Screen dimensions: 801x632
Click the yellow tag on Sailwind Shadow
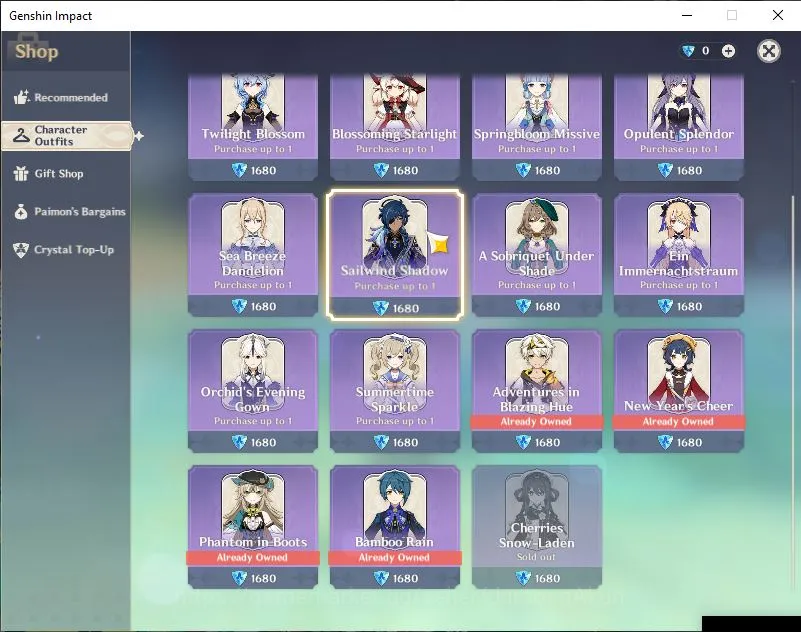point(438,243)
